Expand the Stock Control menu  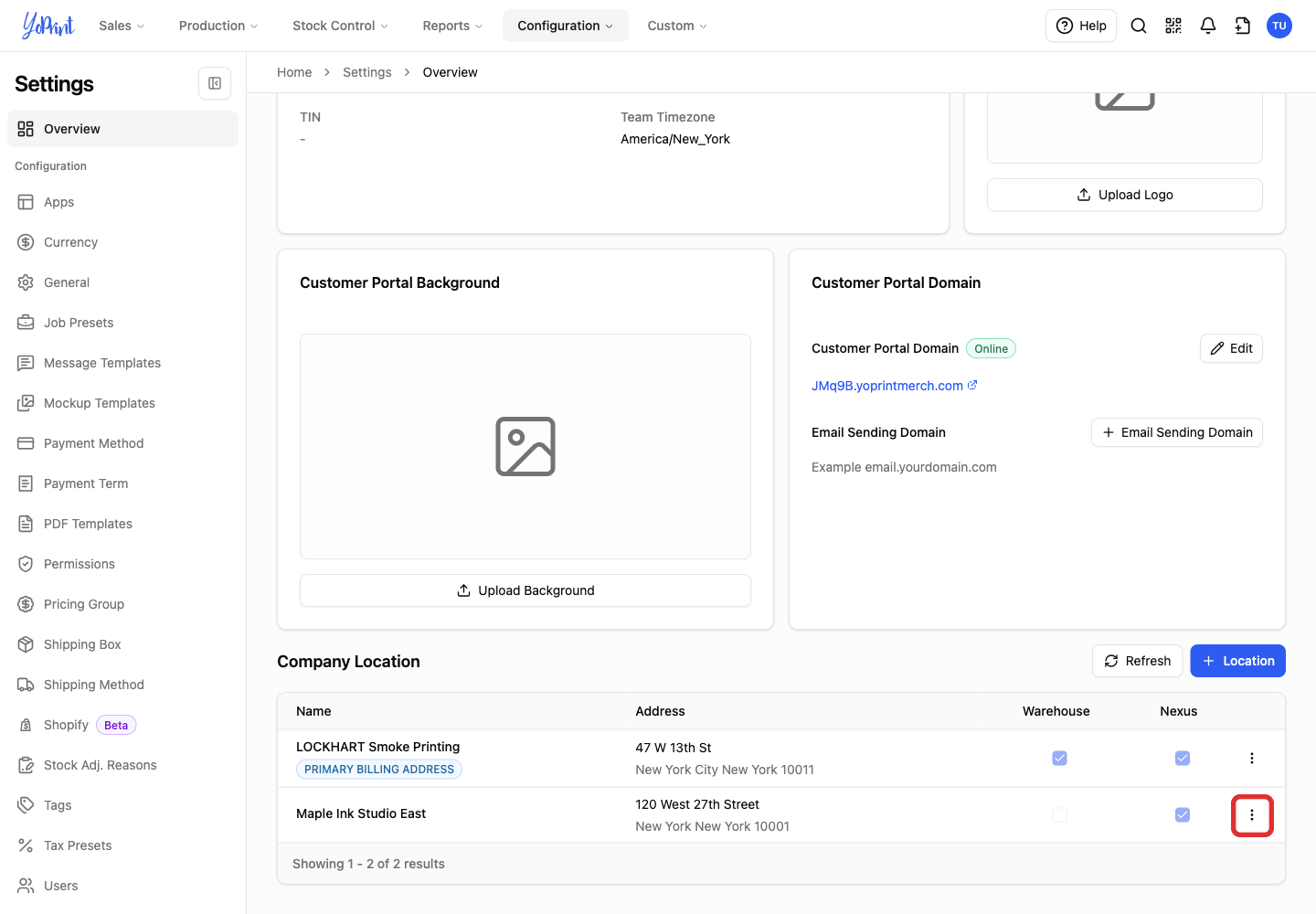[x=340, y=26]
